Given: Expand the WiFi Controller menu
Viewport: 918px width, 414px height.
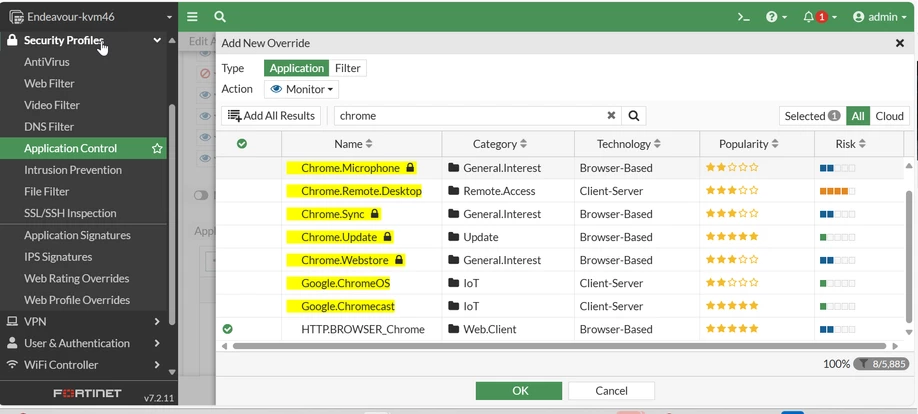Looking at the screenshot, I should (157, 365).
